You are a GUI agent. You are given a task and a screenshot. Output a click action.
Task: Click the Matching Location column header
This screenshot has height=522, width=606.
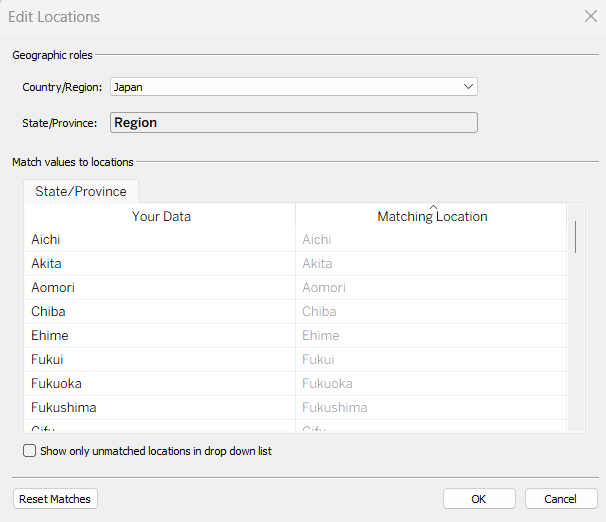pyautogui.click(x=432, y=217)
